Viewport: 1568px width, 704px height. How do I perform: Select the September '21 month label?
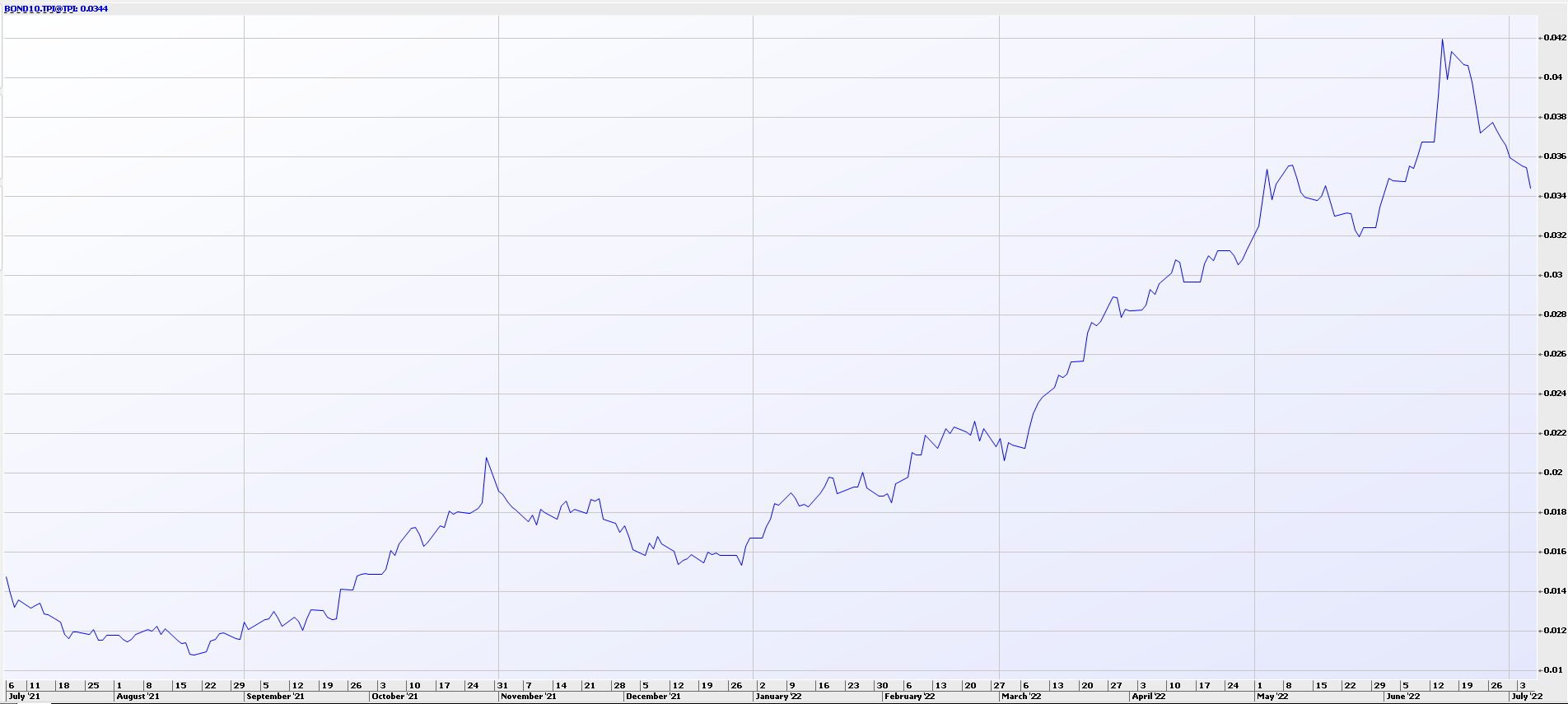click(275, 697)
